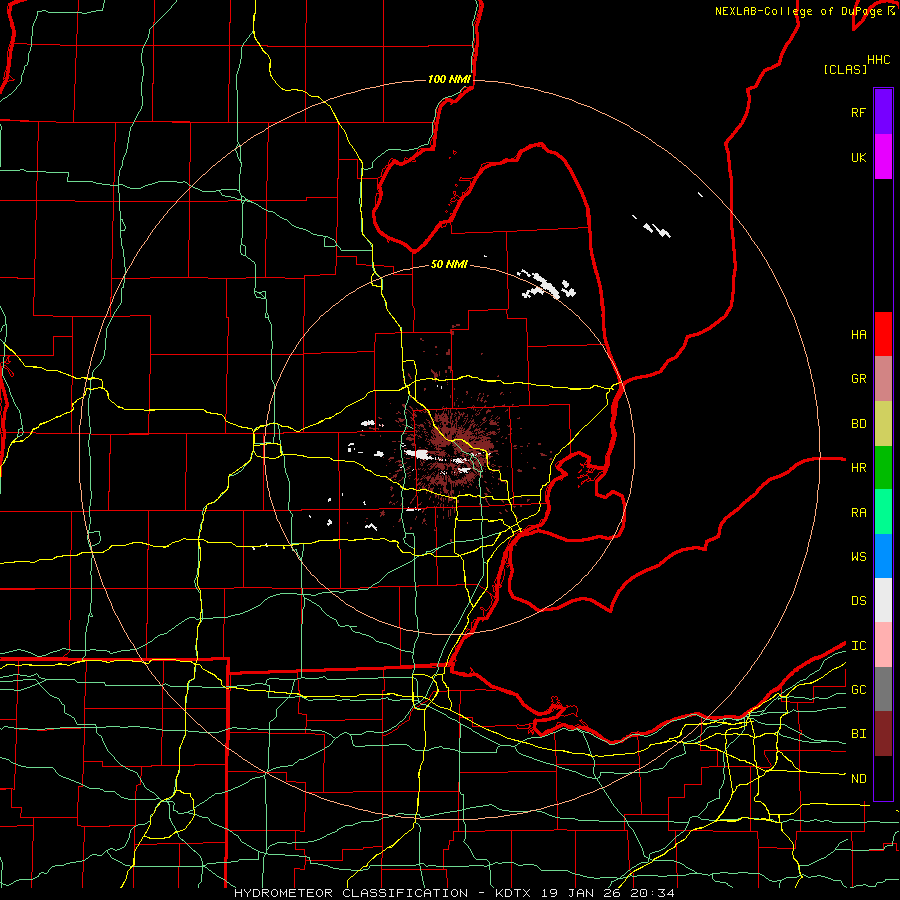The image size is (900, 900).
Task: Click the WS blue legend swatch
Action: 883,556
